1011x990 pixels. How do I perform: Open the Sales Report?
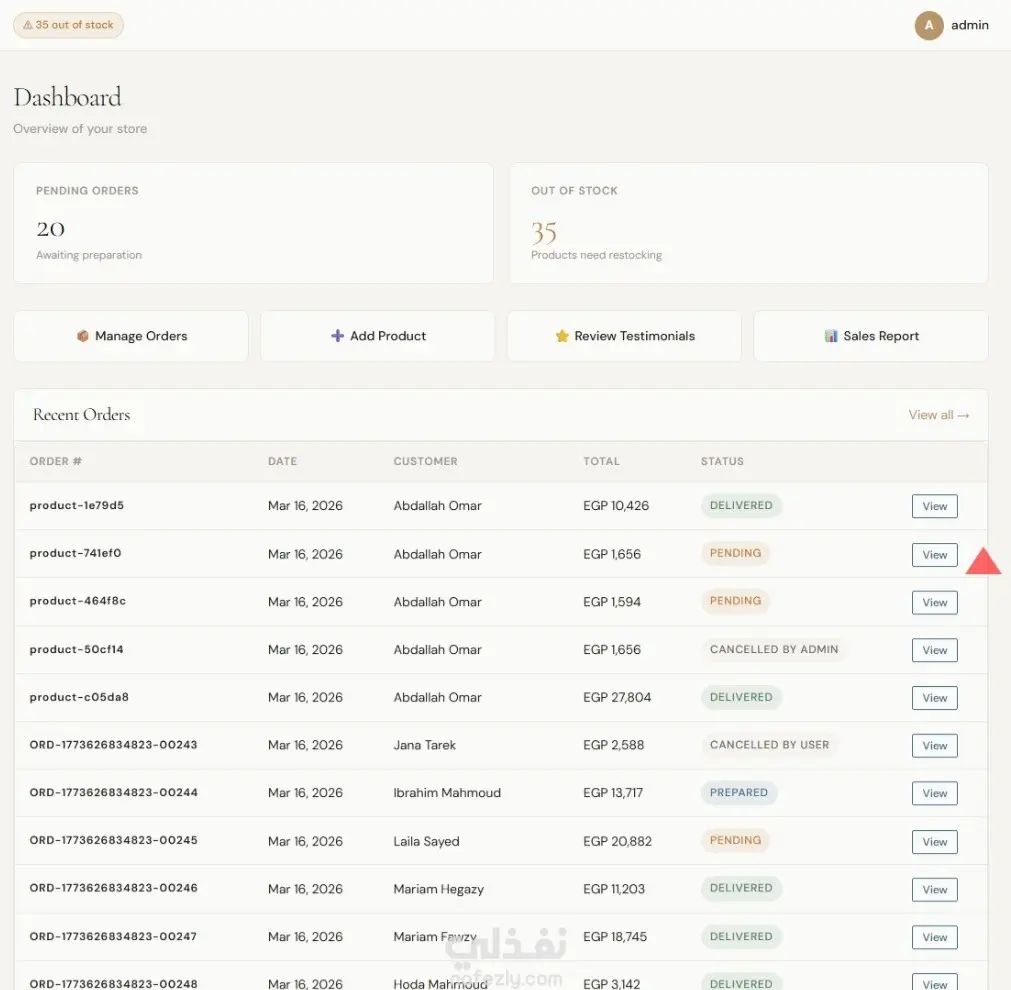pyautogui.click(x=871, y=336)
